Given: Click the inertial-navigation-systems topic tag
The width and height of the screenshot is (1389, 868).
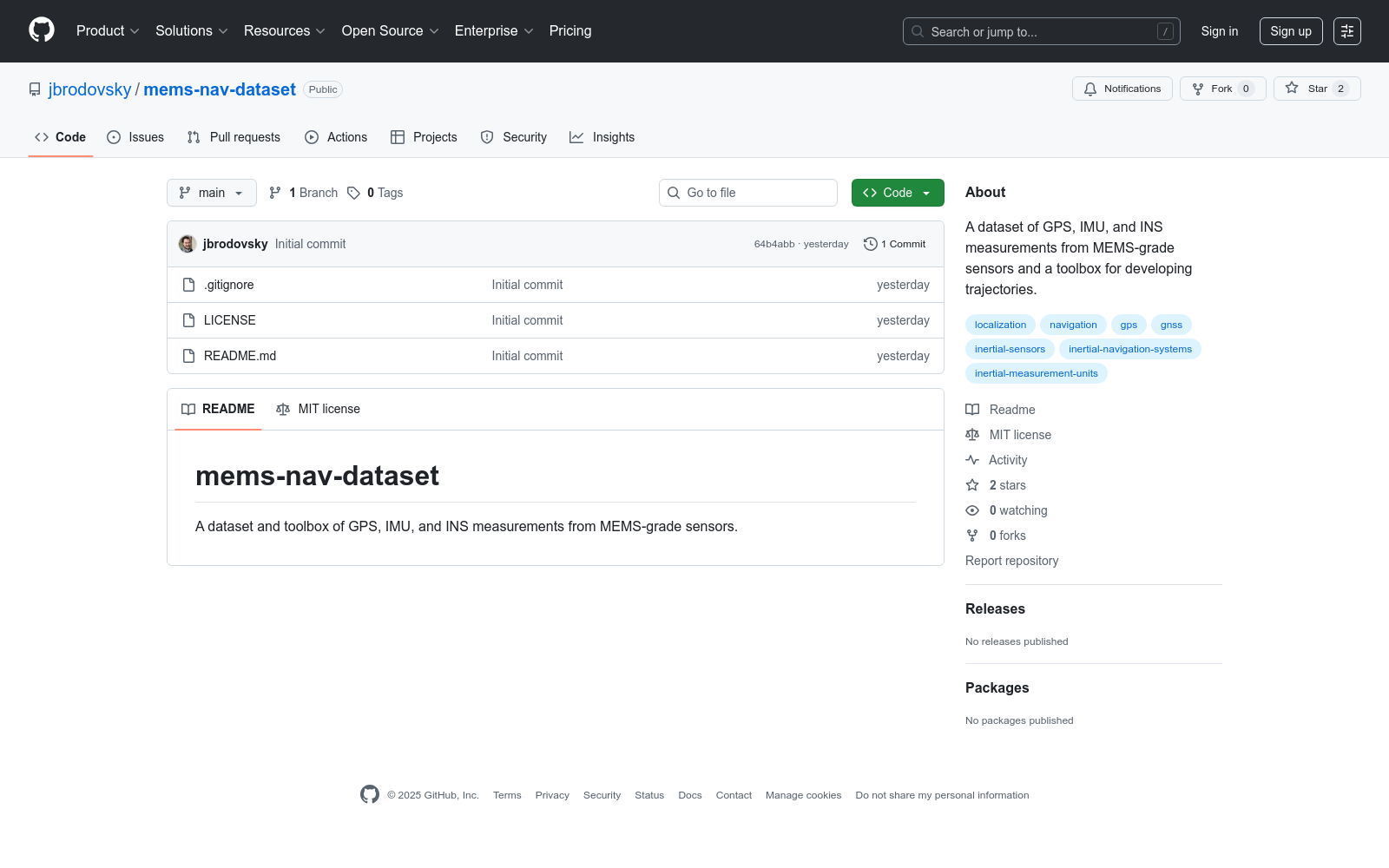Looking at the screenshot, I should tap(1130, 349).
